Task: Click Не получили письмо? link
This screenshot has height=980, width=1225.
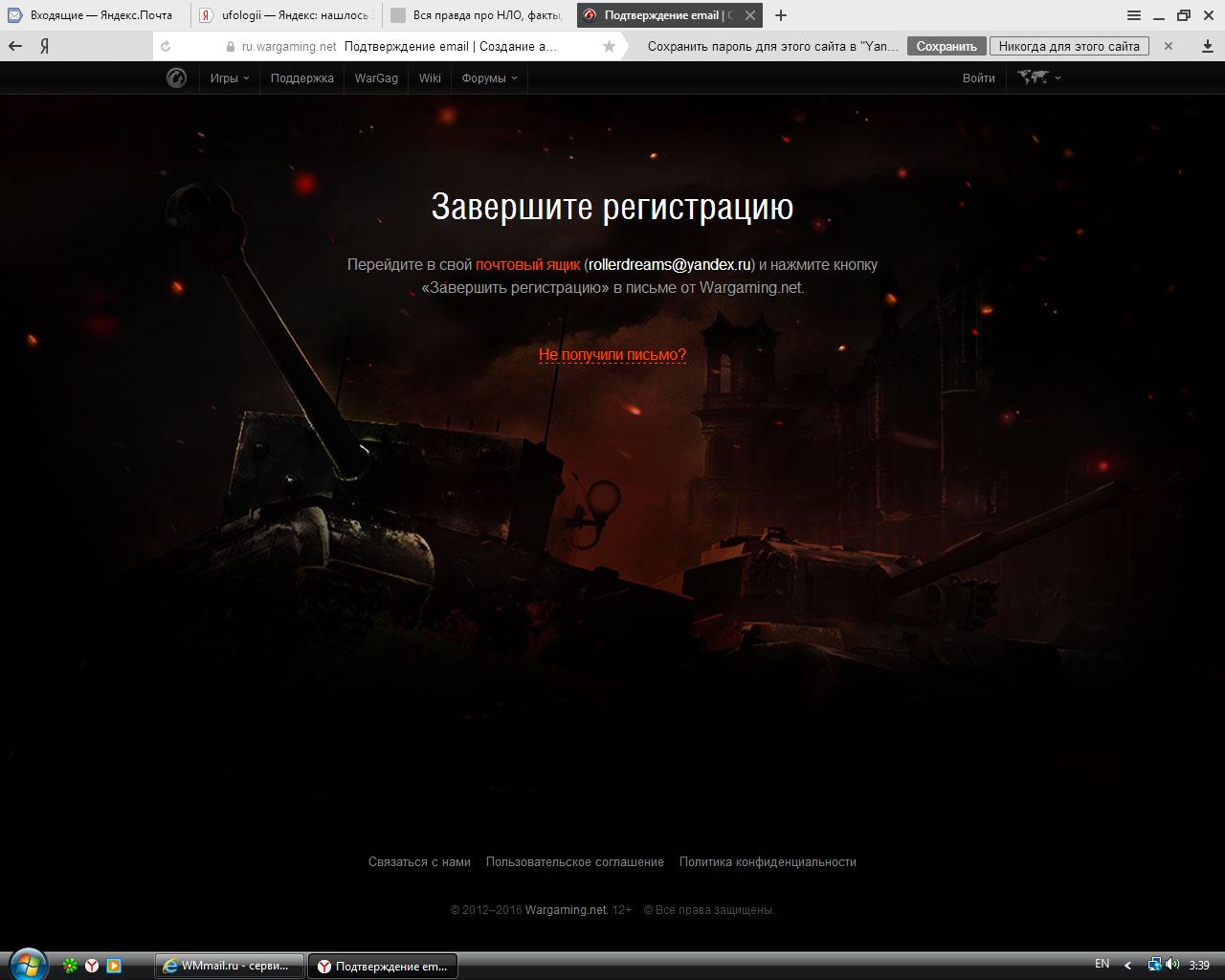Action: [x=612, y=355]
